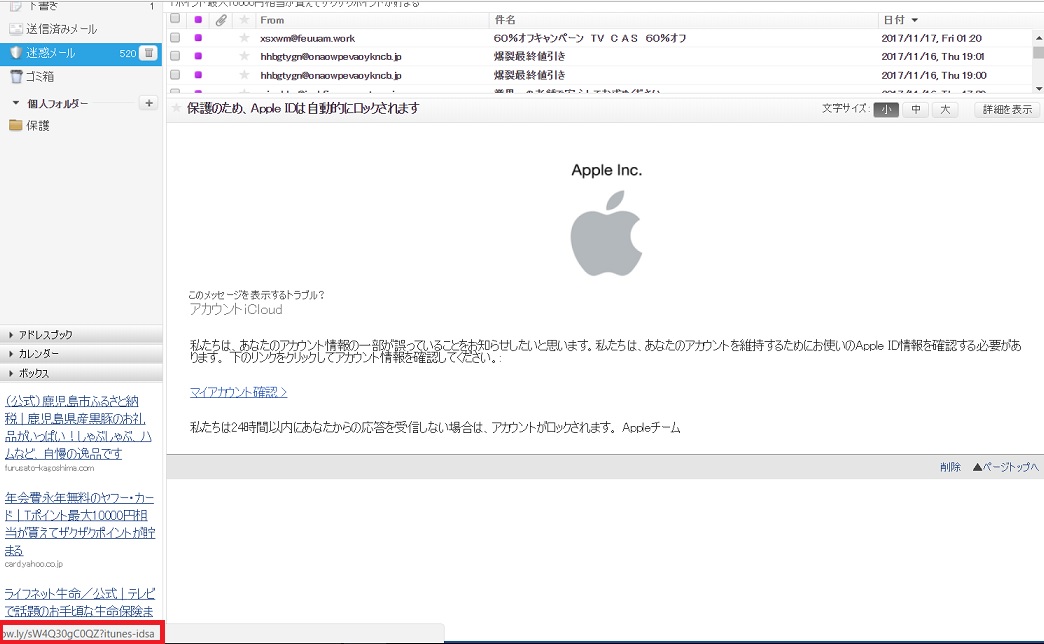Add a new personal folder with the plus button
This screenshot has height=644, width=1044.
pyautogui.click(x=149, y=103)
